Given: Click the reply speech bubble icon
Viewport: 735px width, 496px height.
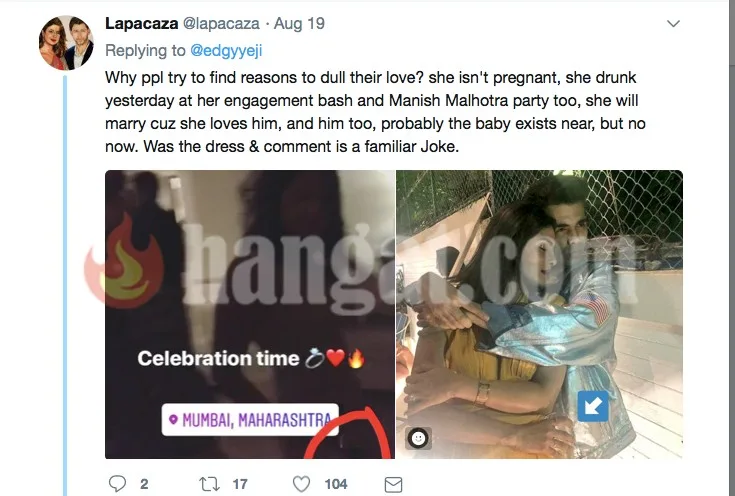Looking at the screenshot, I should click(117, 483).
